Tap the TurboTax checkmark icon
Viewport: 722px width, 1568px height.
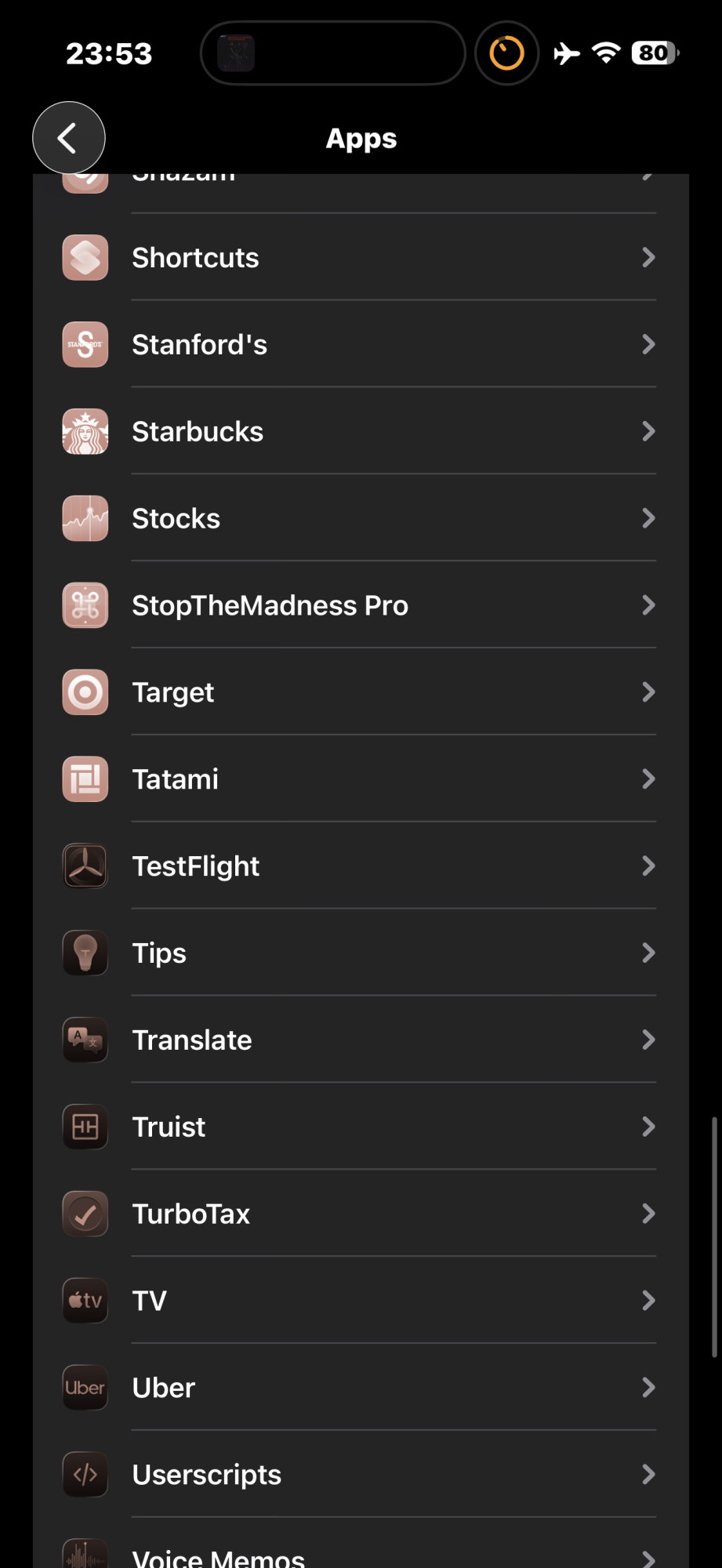pos(85,1214)
